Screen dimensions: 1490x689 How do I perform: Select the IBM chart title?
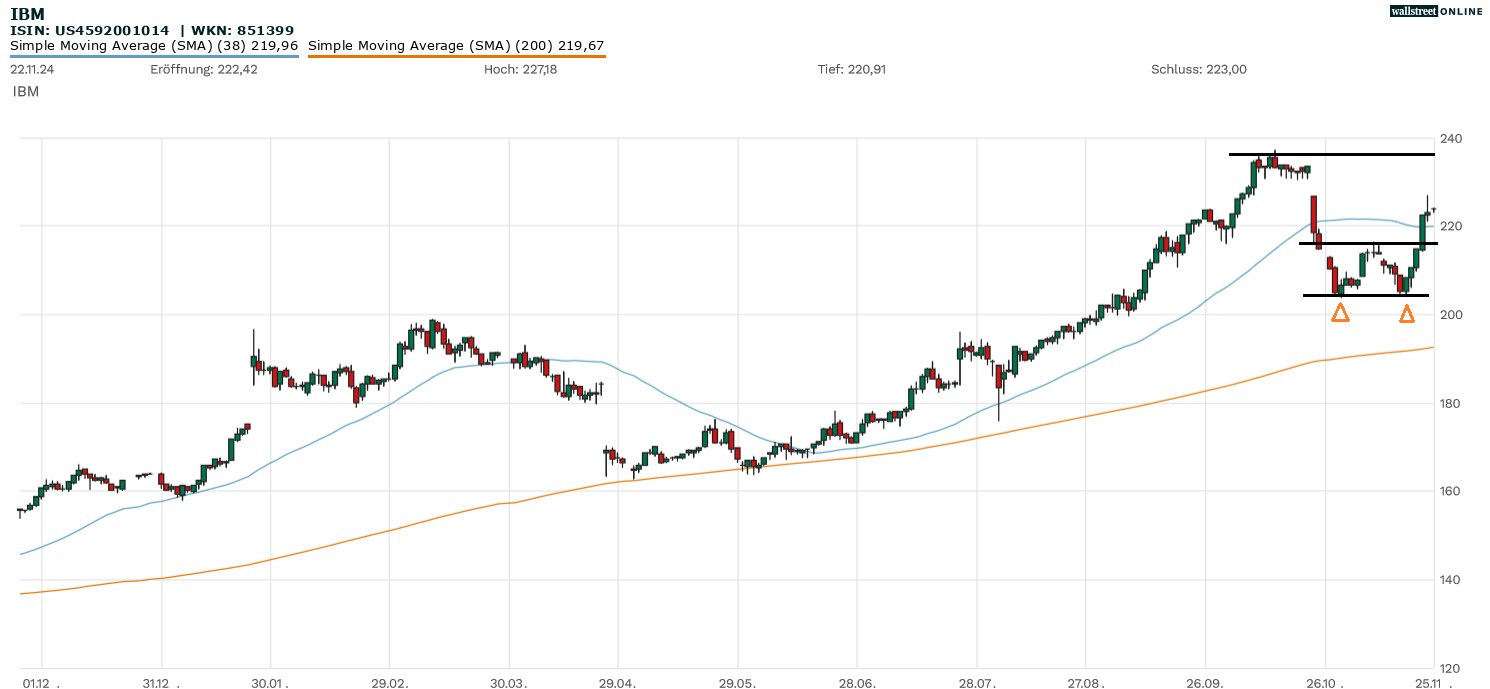(26, 14)
